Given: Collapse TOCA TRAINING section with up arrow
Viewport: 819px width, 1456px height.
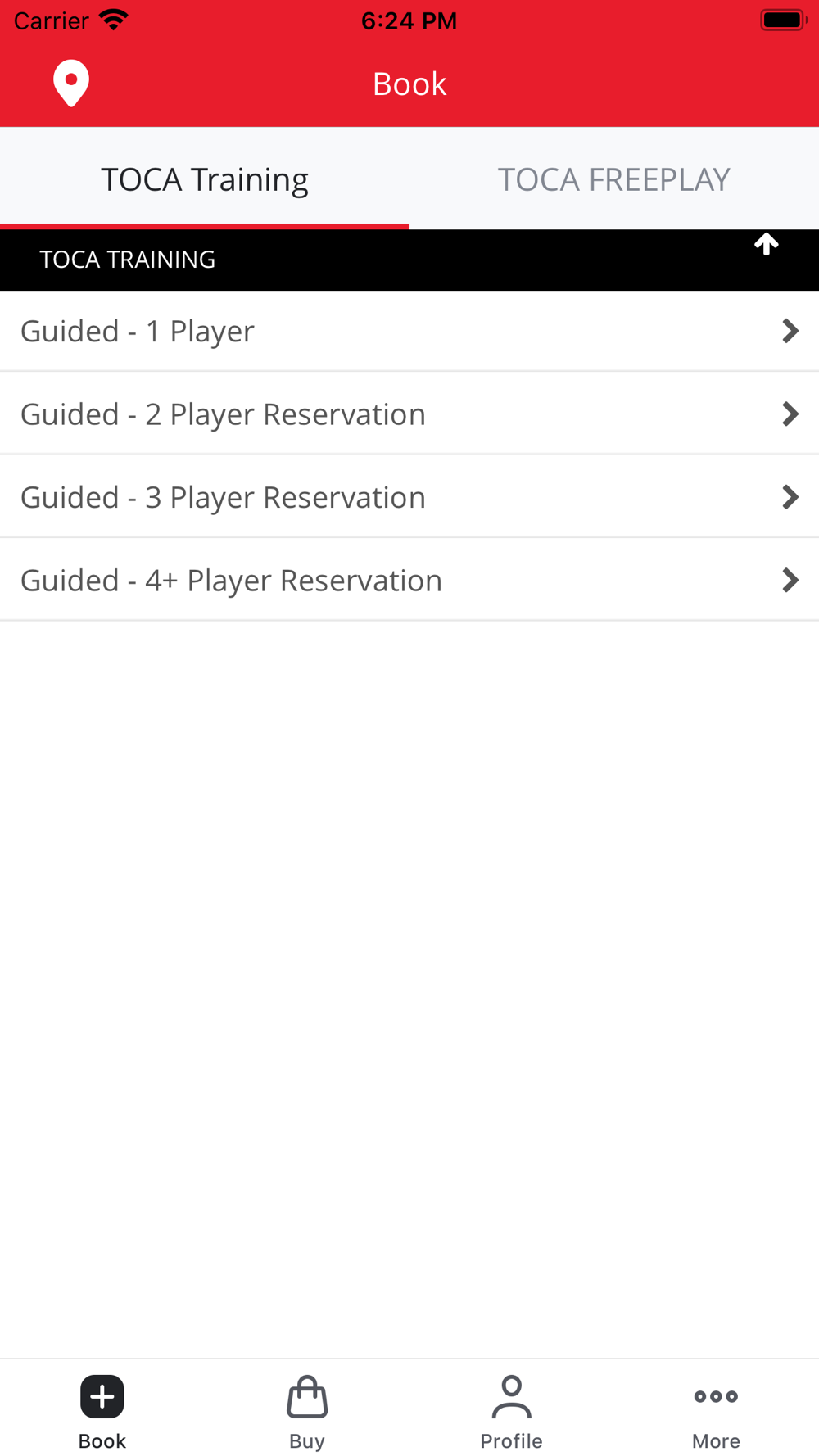Looking at the screenshot, I should point(767,244).
